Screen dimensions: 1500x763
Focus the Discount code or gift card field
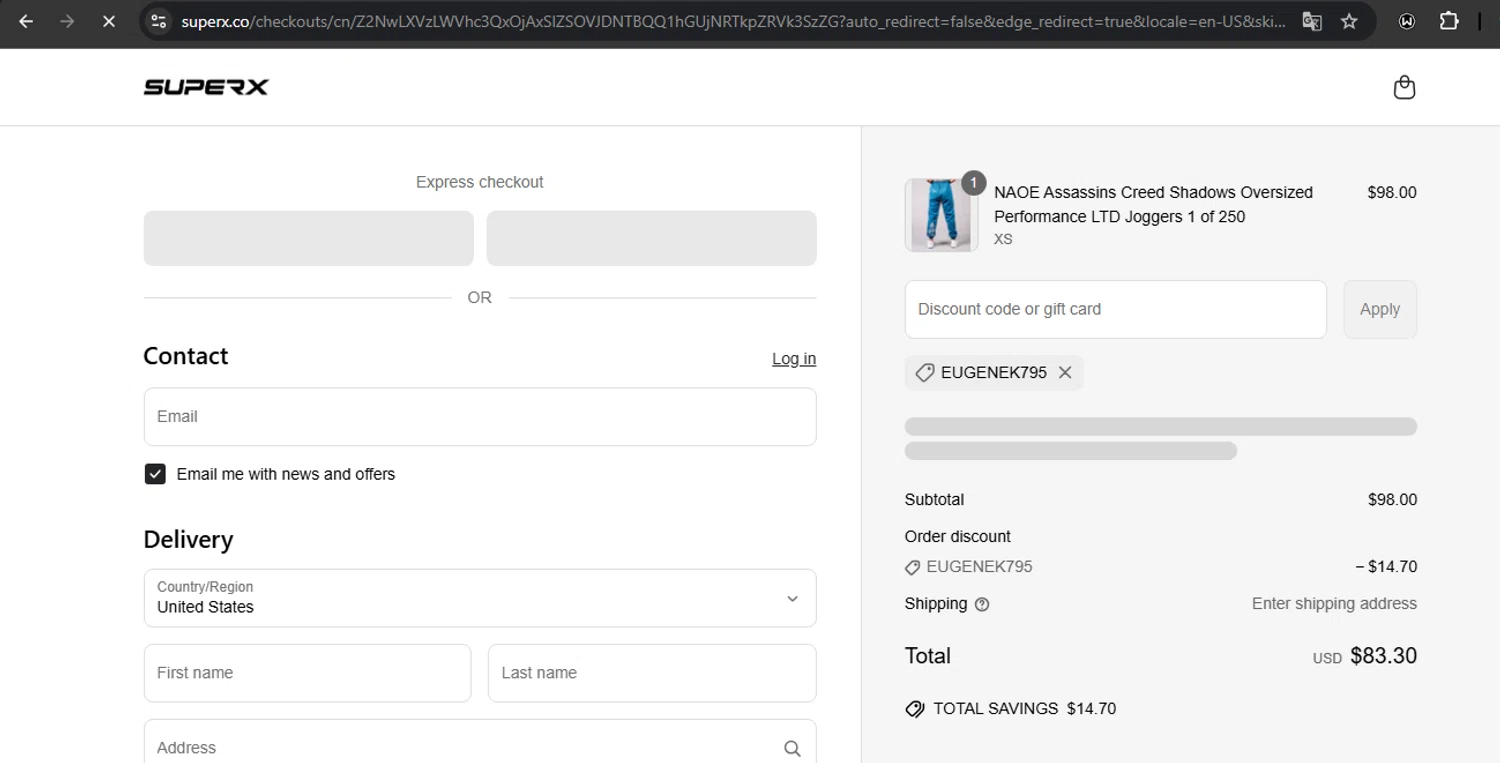(1116, 309)
